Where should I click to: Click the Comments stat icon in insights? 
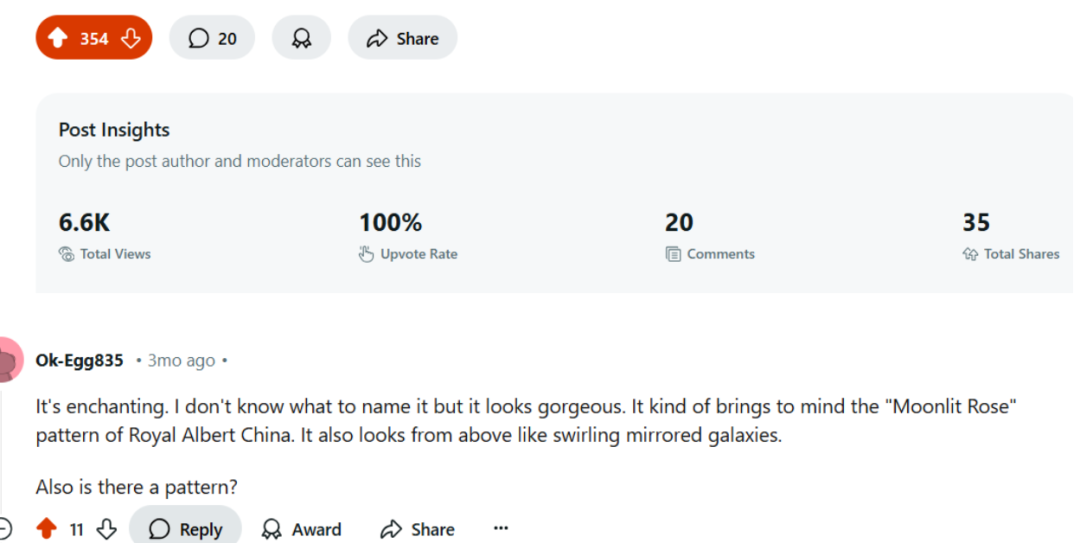[x=673, y=254]
